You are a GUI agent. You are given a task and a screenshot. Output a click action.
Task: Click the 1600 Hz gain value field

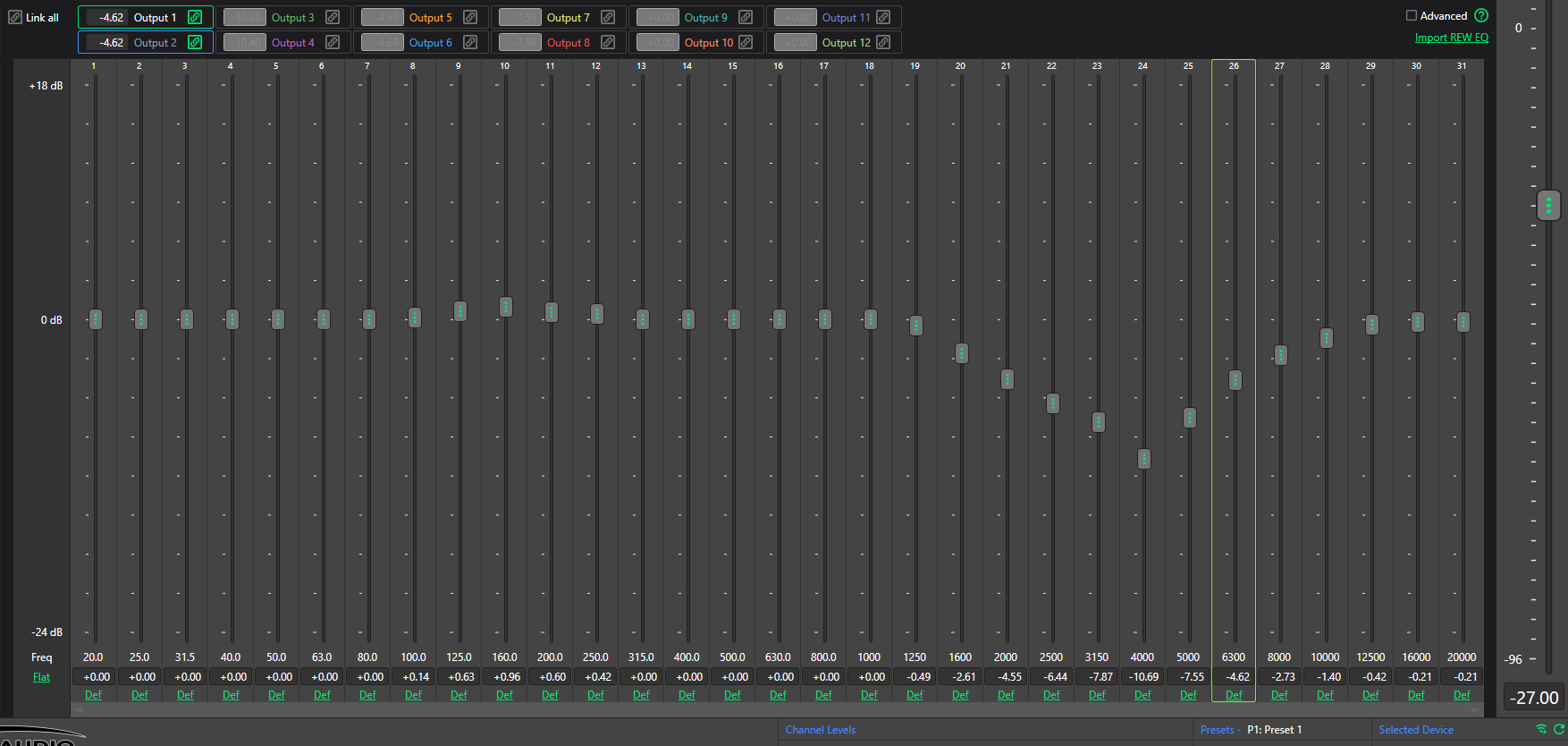961,677
